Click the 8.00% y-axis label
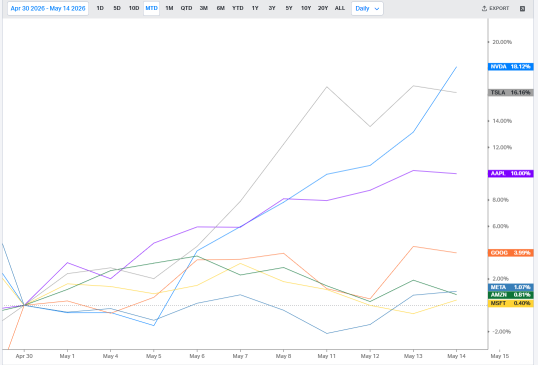The height and width of the screenshot is (365, 538). coord(501,200)
